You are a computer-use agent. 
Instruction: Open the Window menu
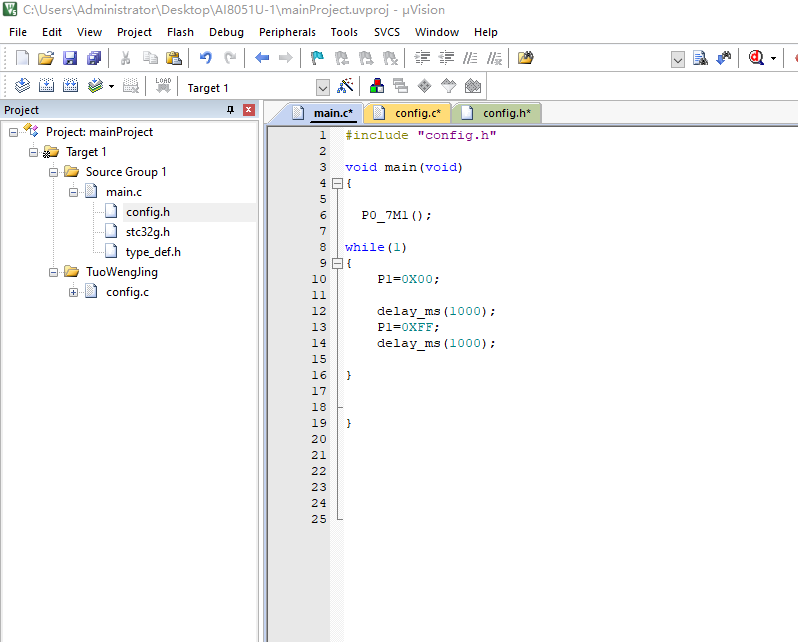(437, 32)
